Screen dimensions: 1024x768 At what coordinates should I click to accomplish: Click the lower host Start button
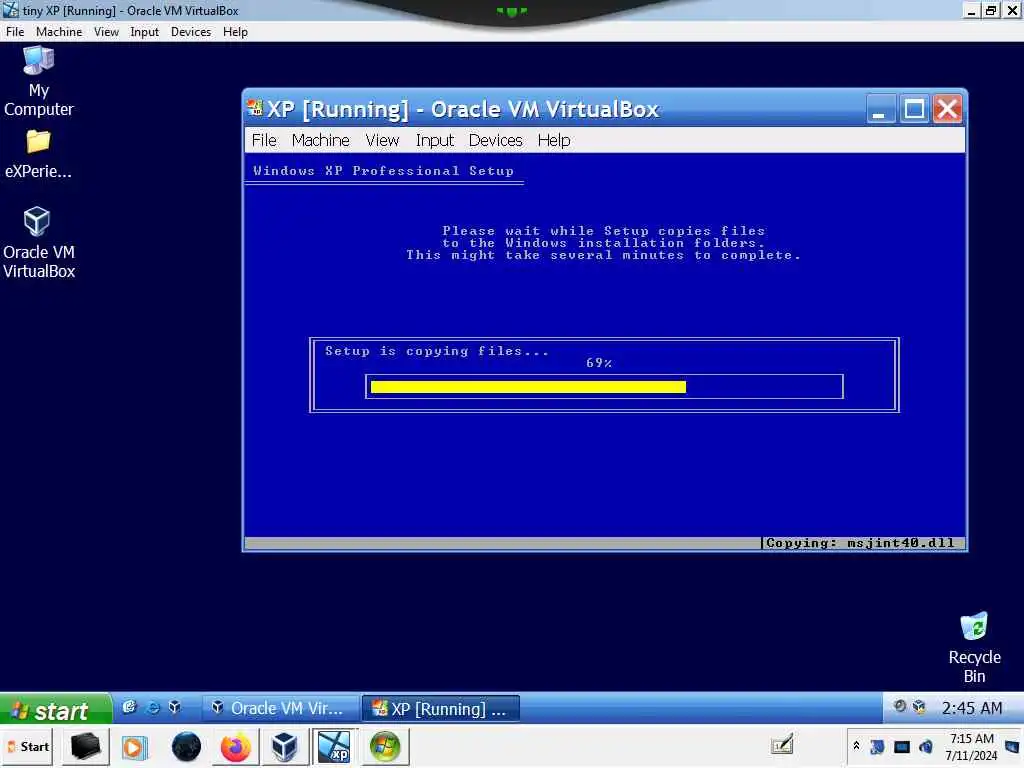point(28,746)
